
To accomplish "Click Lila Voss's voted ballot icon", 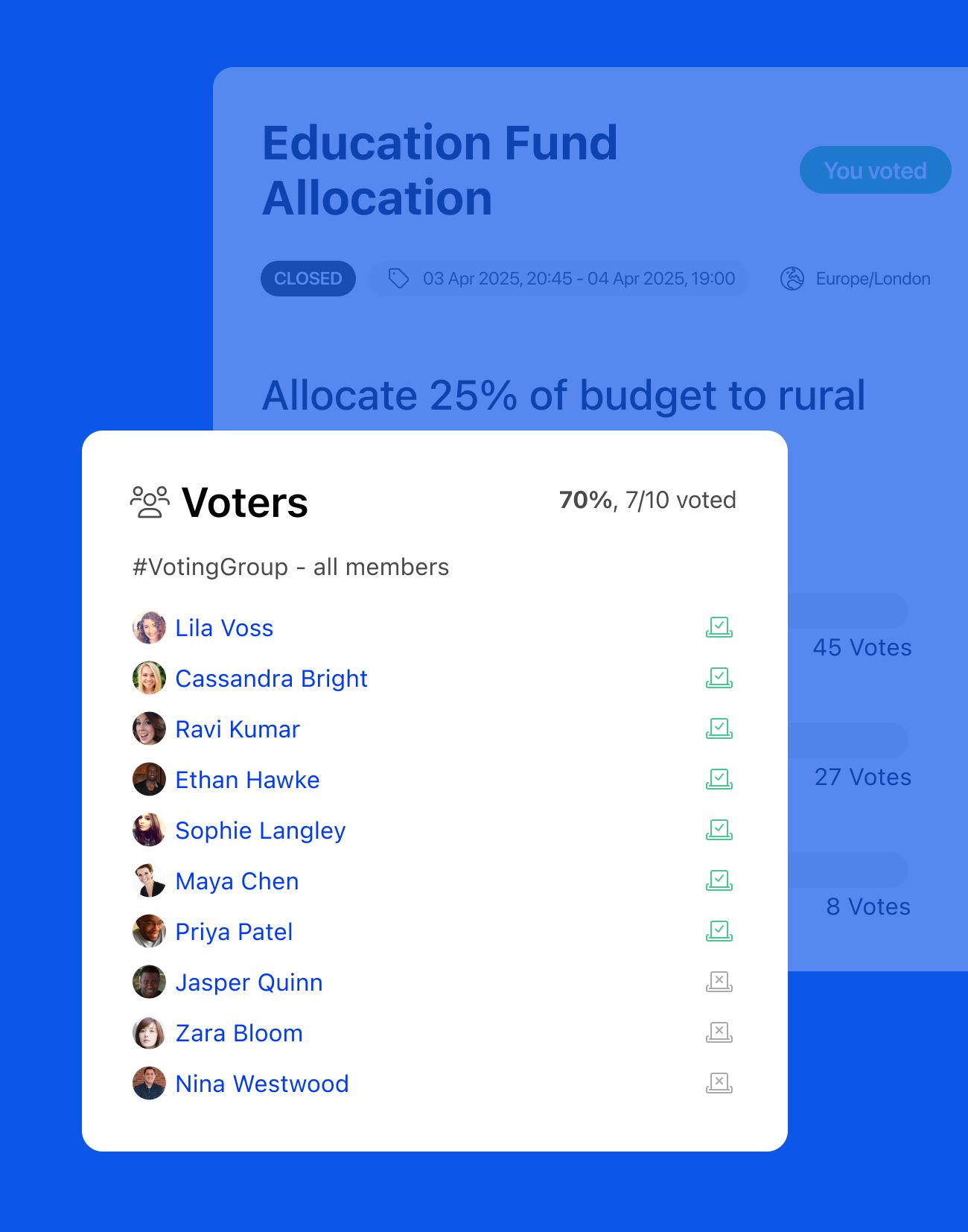I will tap(719, 627).
